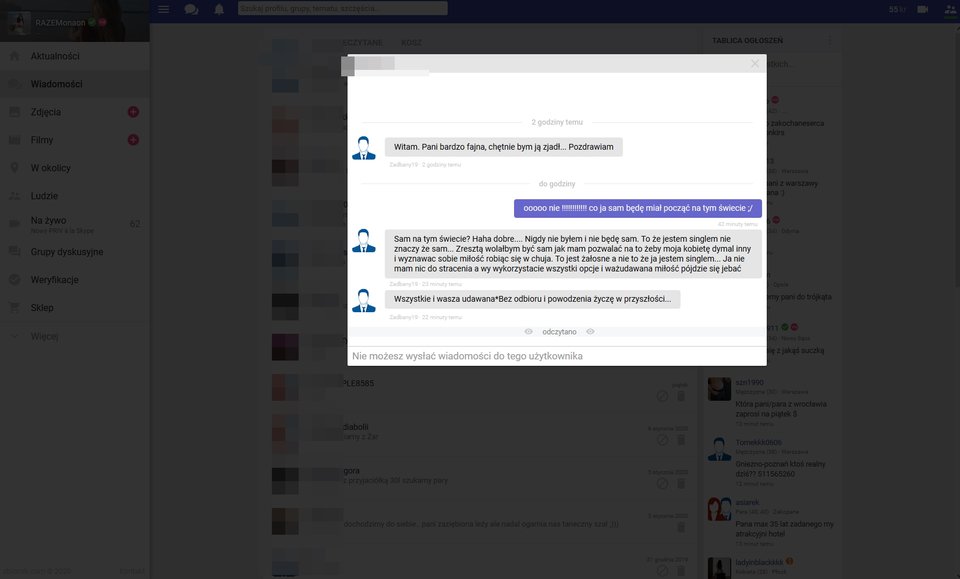The width and height of the screenshot is (960, 579).
Task: Select Na żywo in the sidebar
Action: coord(48,220)
